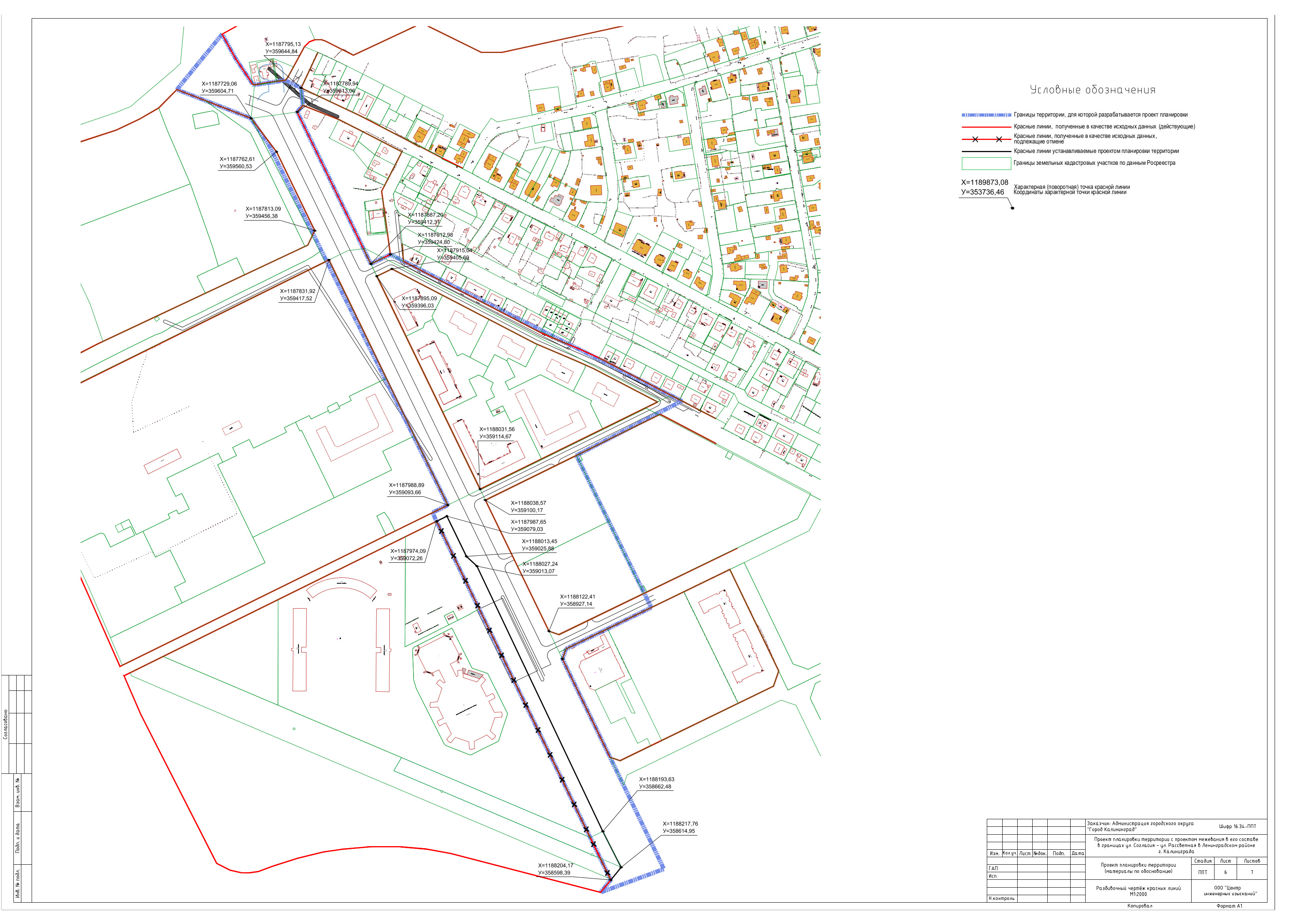Click the green cadastral parcel rectangle in legend
The height and width of the screenshot is (924, 1309).
pos(986,164)
